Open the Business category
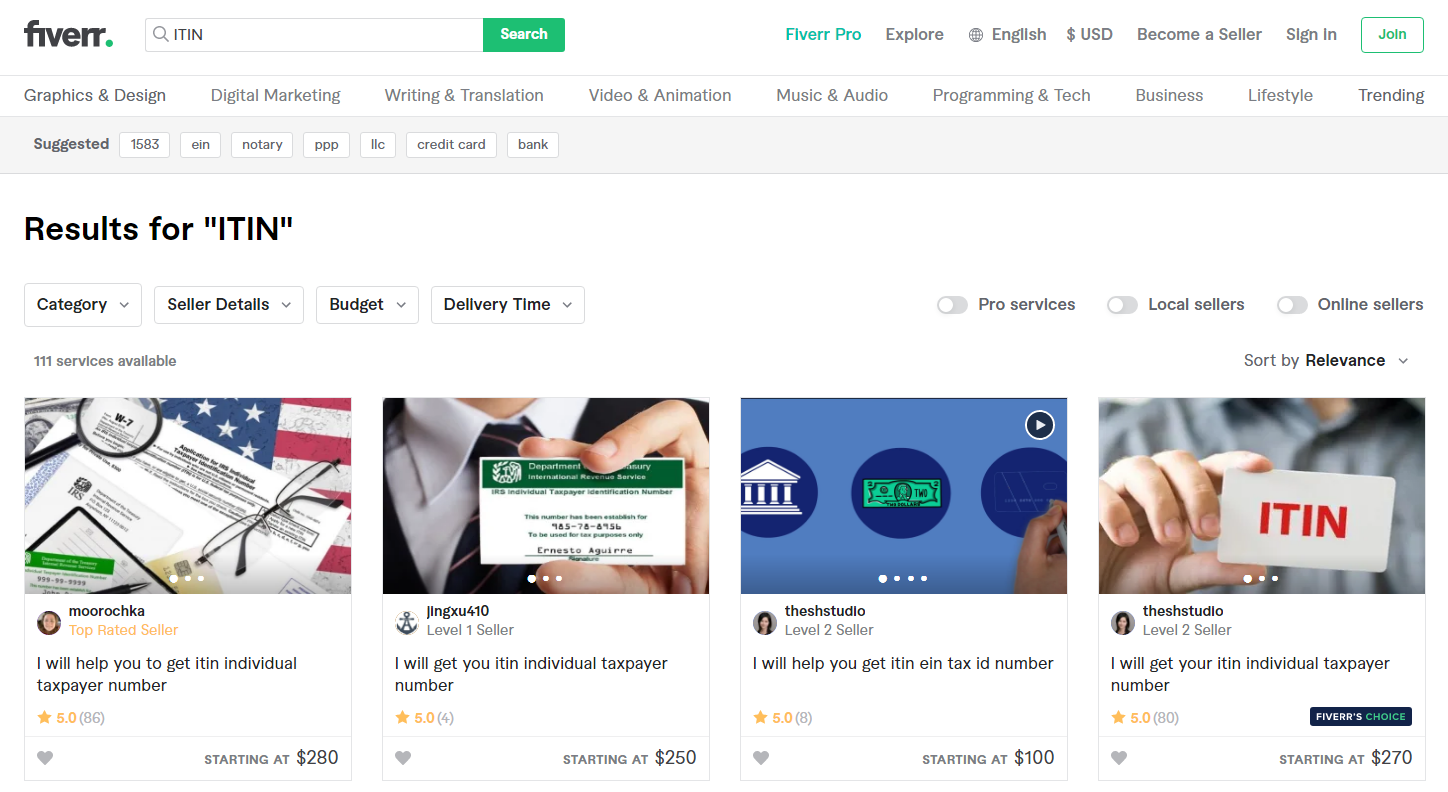 pos(1169,95)
